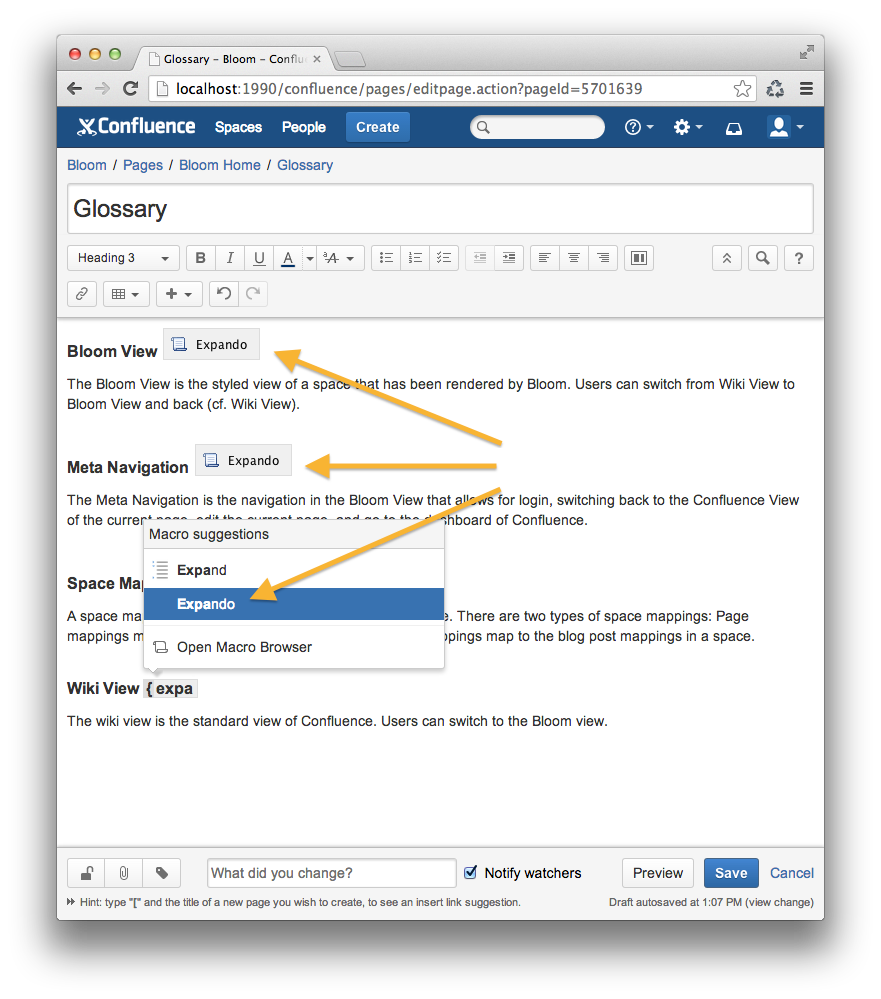The image size is (881, 999).
Task: Expand the insert table dropdown
Action: click(x=127, y=294)
